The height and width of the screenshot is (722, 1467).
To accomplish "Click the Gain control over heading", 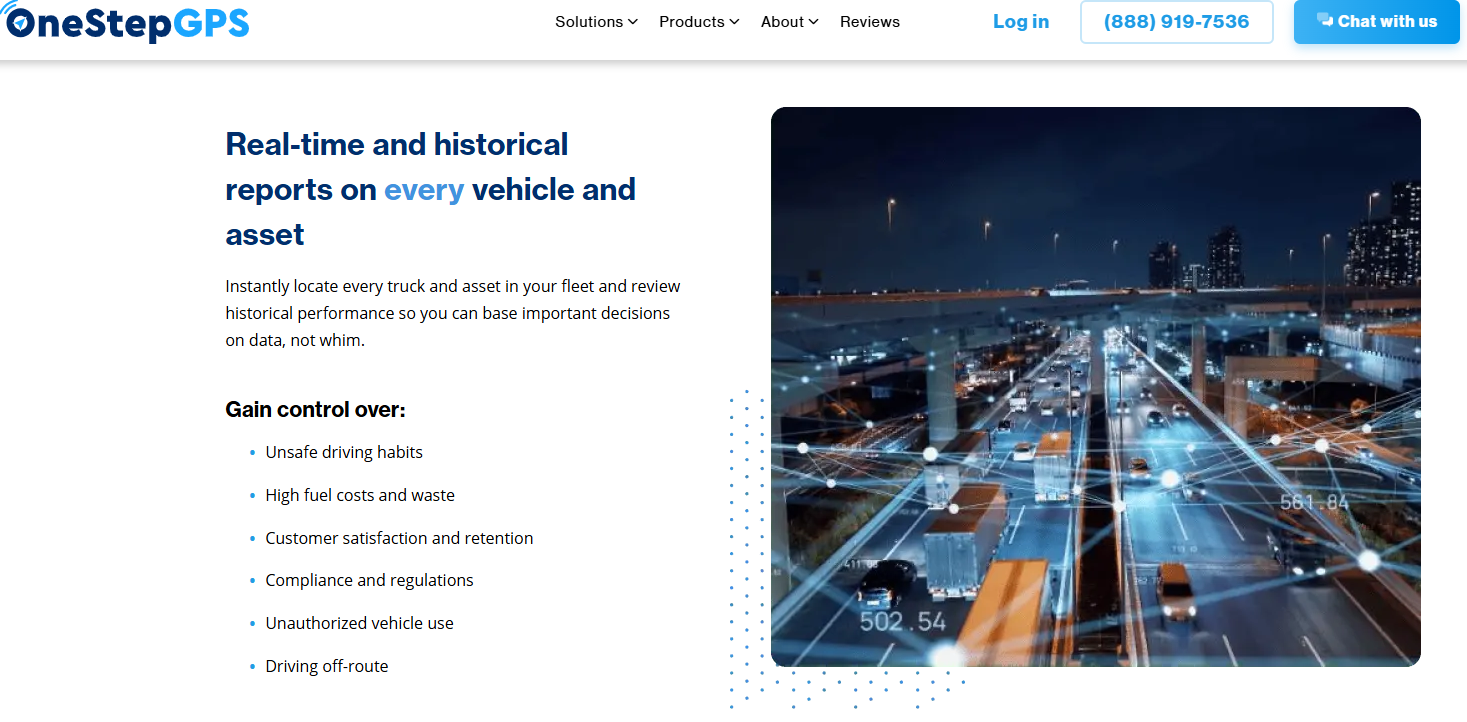I will (315, 410).
